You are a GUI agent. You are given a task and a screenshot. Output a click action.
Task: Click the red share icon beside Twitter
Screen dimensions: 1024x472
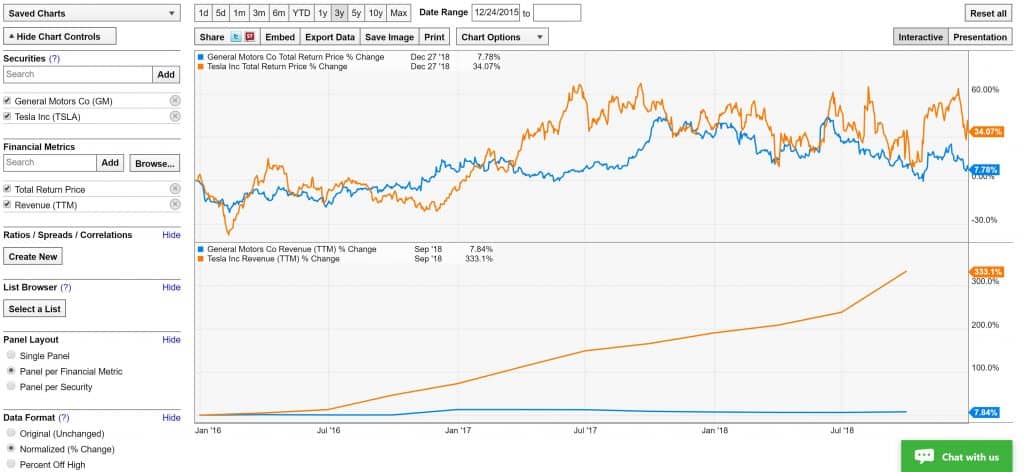(x=249, y=37)
